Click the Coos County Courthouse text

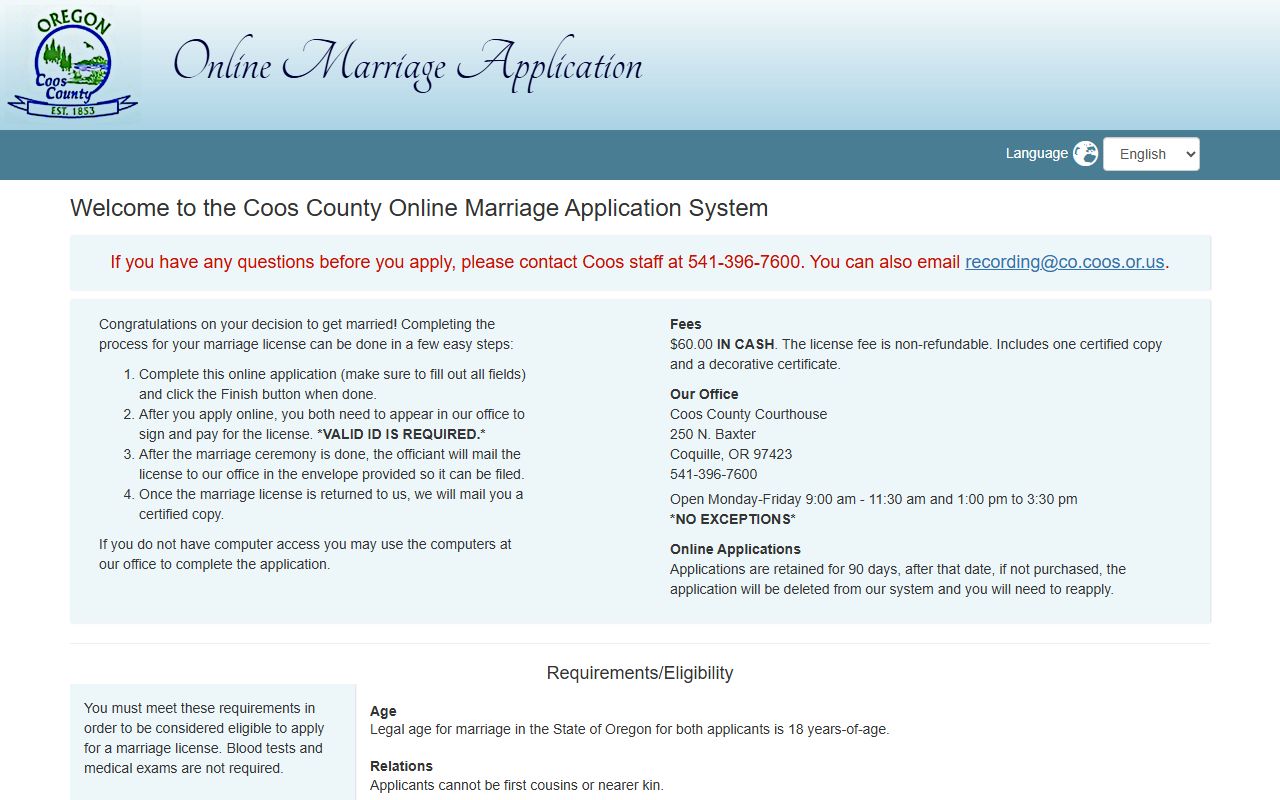click(749, 414)
